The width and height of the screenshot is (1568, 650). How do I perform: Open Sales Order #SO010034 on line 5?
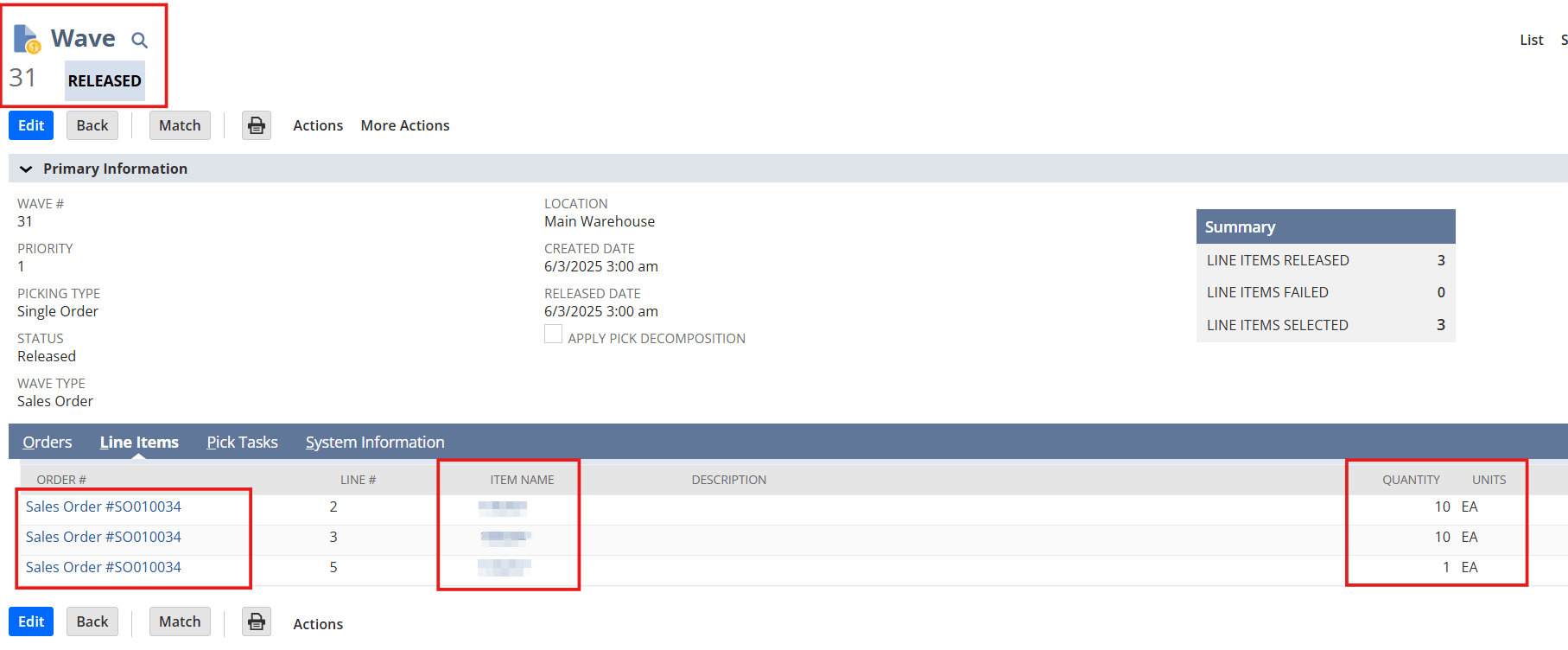click(104, 567)
